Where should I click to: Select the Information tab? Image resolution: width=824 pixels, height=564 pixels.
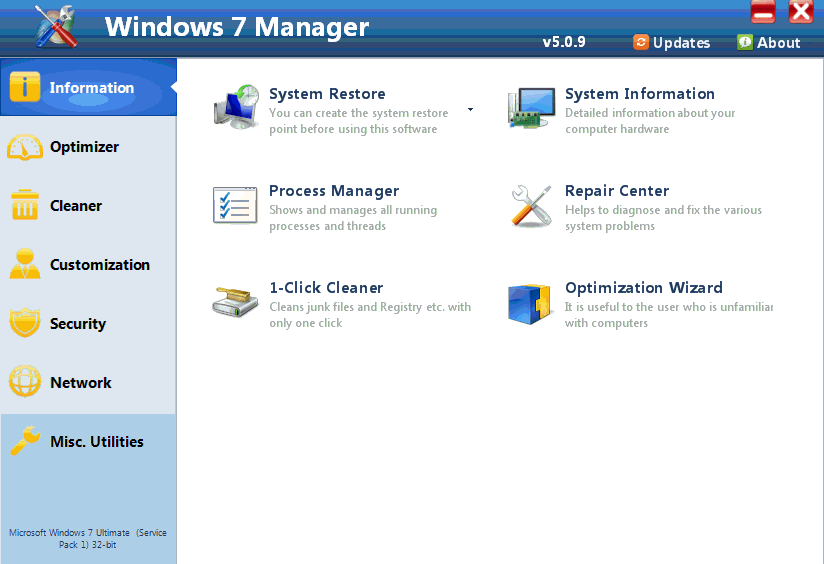[90, 88]
